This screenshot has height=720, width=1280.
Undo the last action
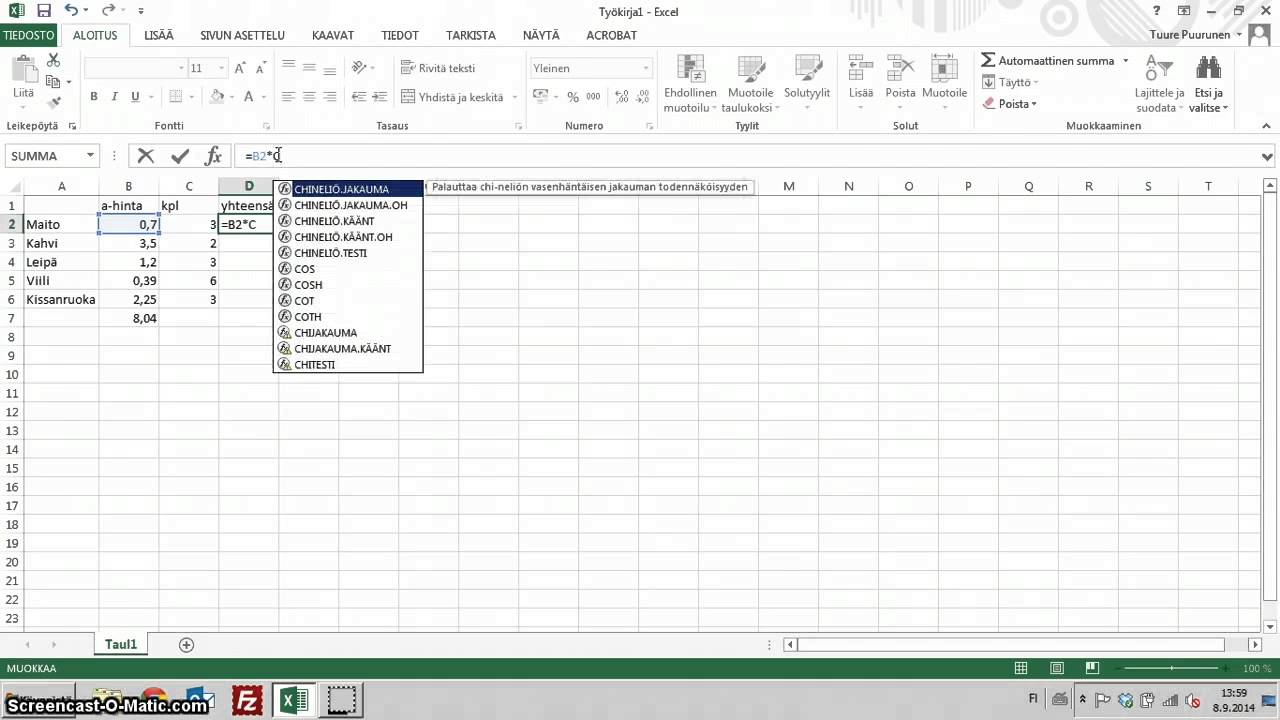(70, 11)
